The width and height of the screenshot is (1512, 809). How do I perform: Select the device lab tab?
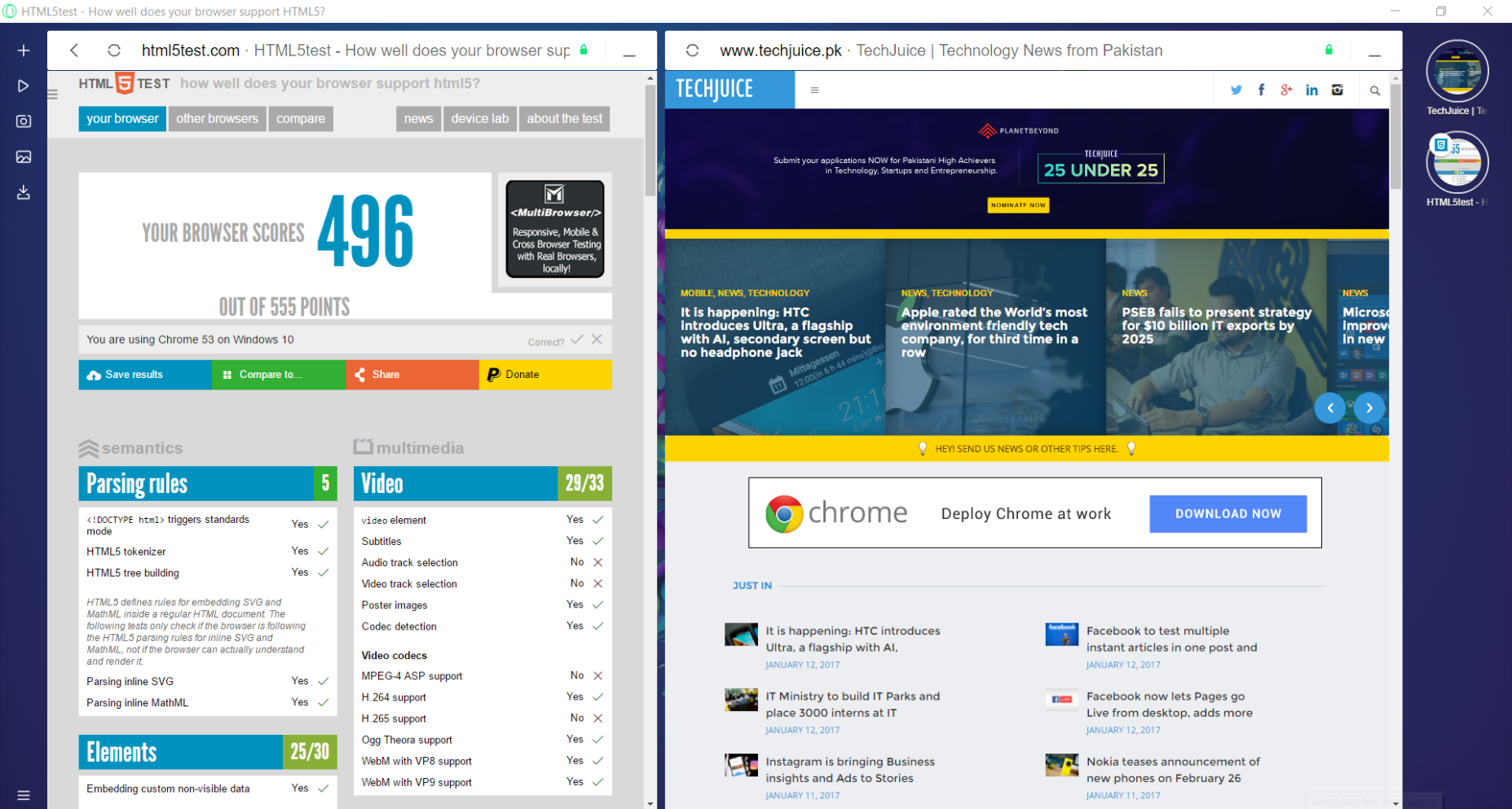click(x=479, y=119)
